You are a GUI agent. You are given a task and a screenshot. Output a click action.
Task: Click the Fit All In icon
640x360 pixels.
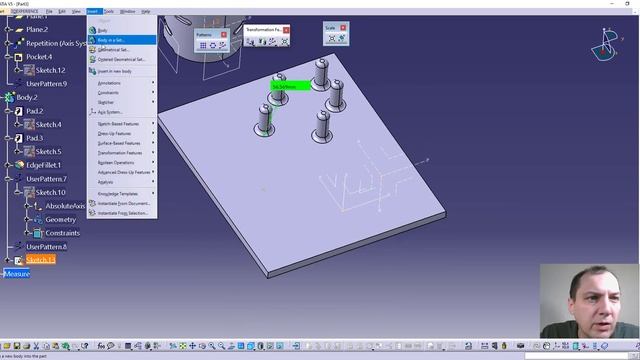(x=182, y=346)
